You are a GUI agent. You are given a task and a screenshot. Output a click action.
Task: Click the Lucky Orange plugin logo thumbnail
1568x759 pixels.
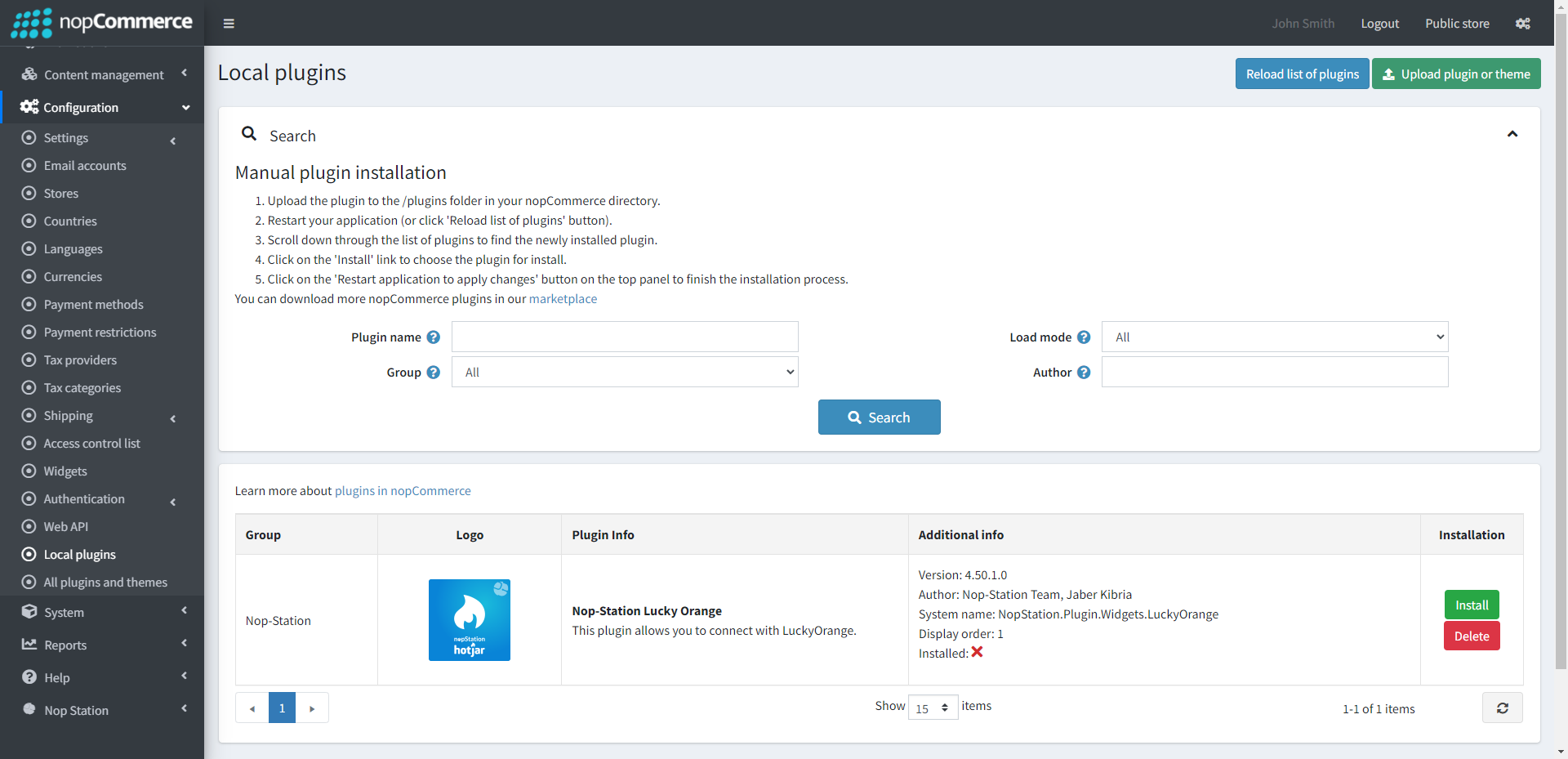(470, 620)
